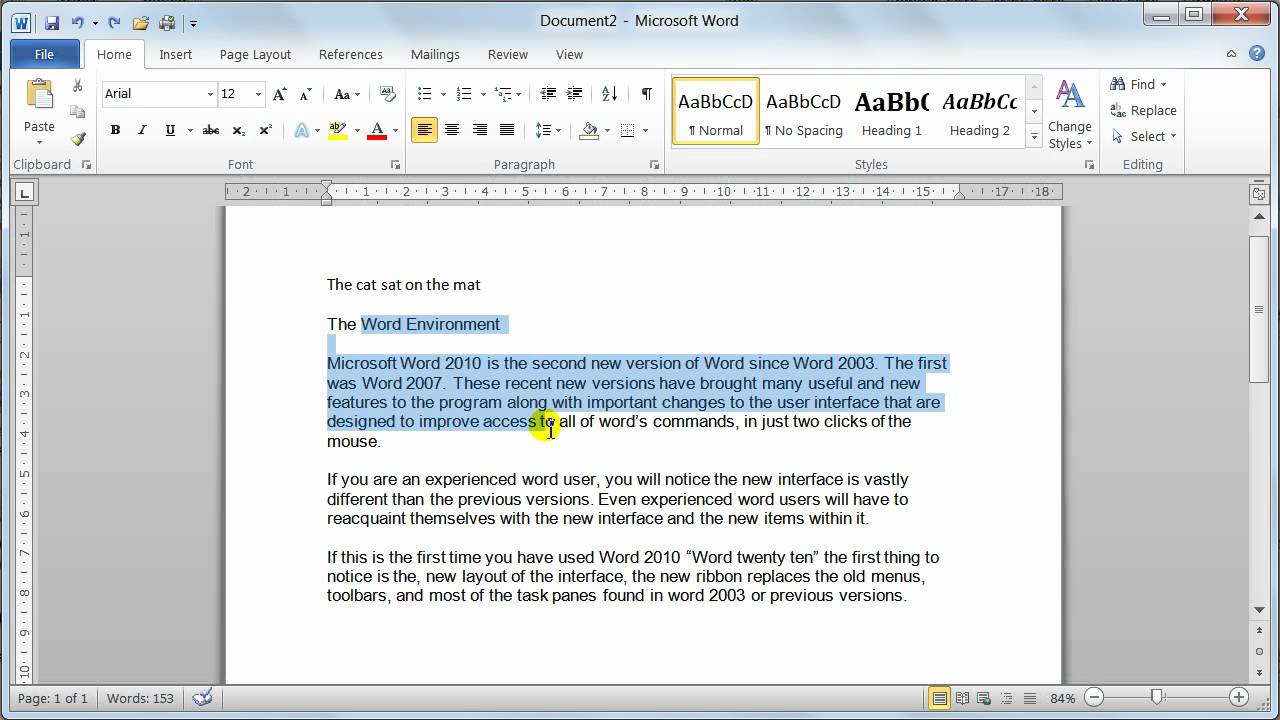1280x720 pixels.
Task: Apply the Heading 2 style
Action: pyautogui.click(x=979, y=112)
